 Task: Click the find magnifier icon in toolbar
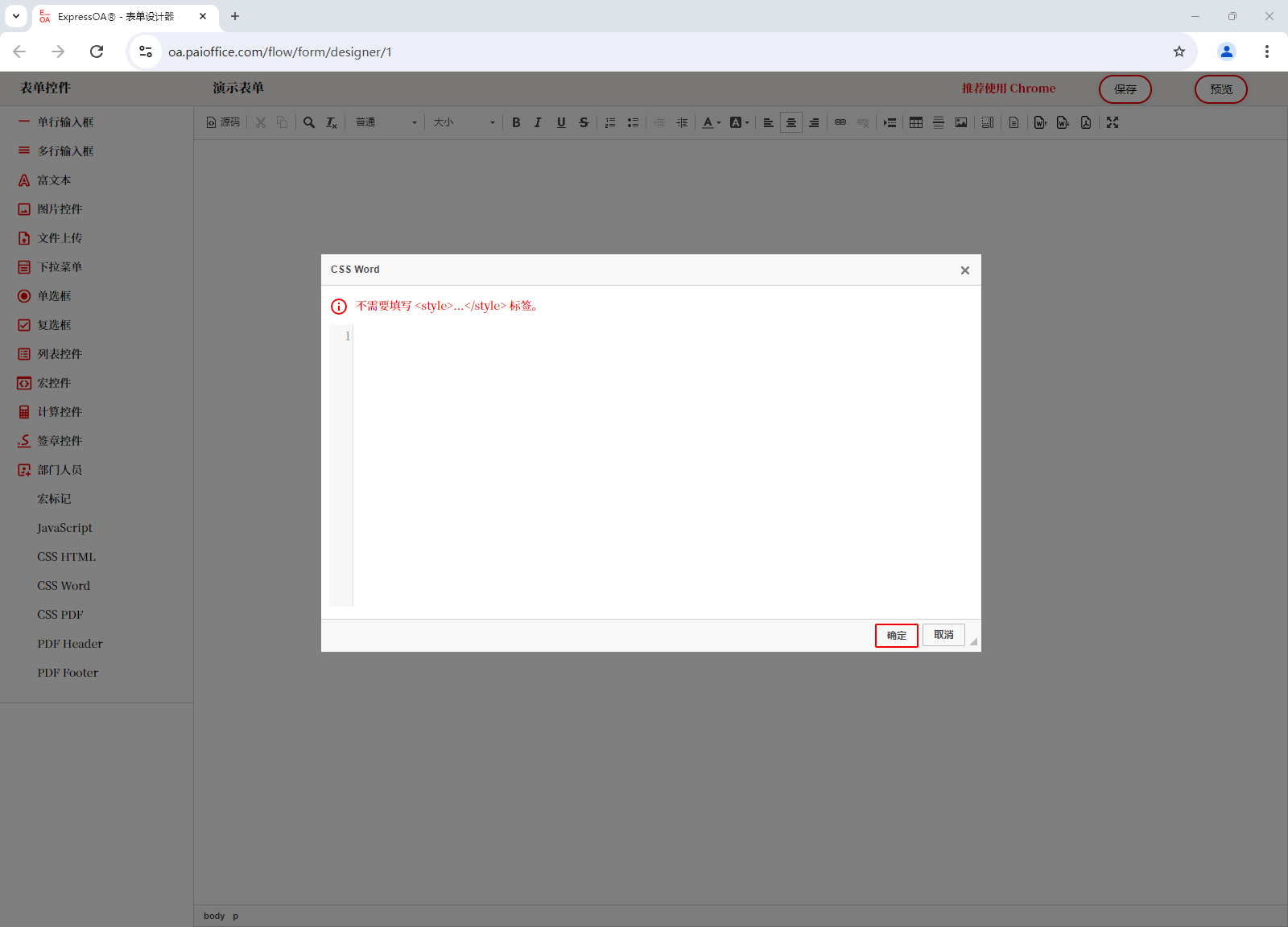click(309, 122)
